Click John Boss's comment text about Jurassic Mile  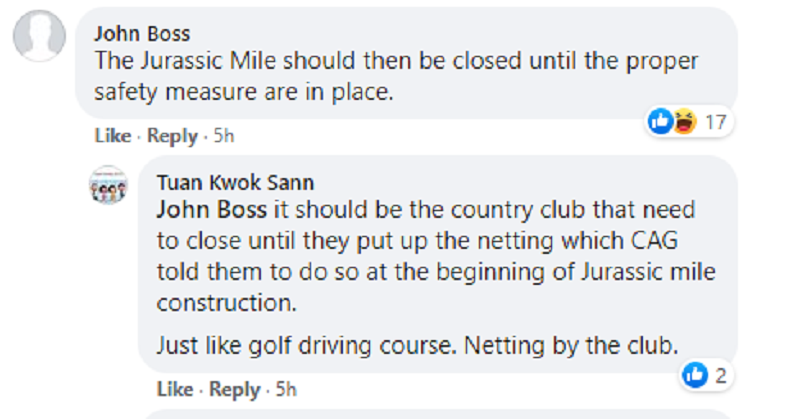(396, 75)
